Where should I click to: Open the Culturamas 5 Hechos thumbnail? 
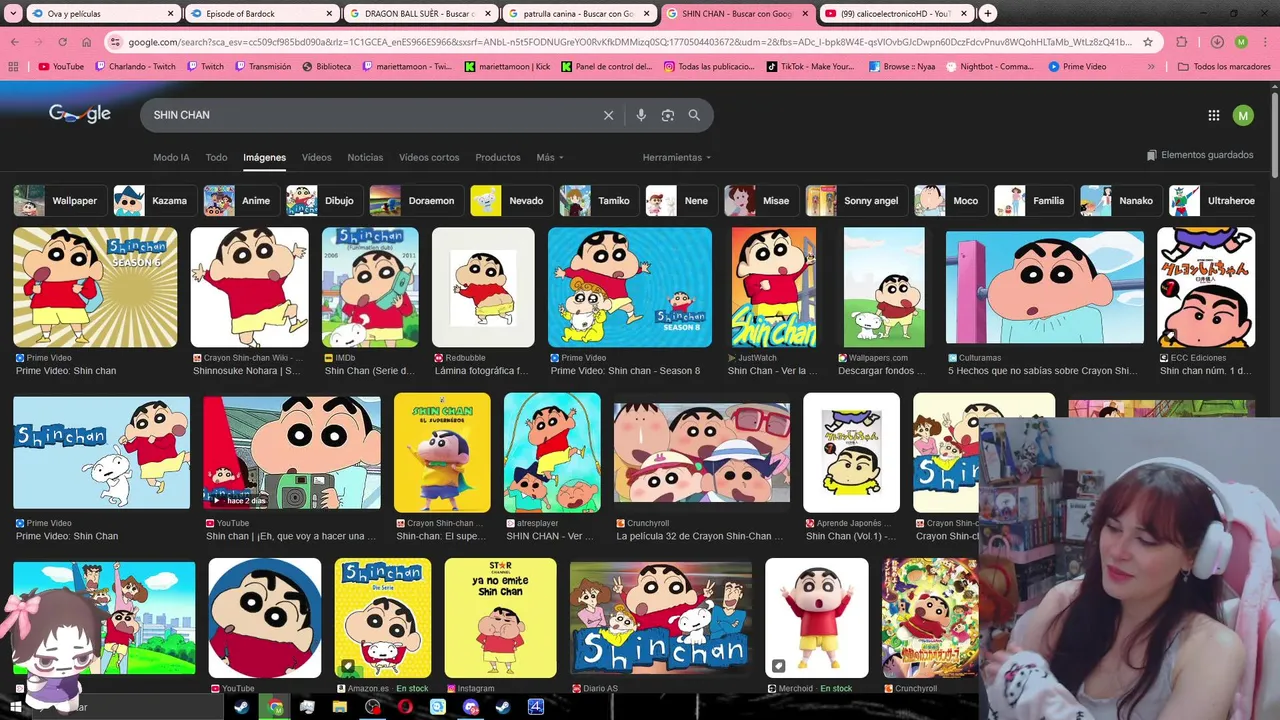pyautogui.click(x=1045, y=287)
